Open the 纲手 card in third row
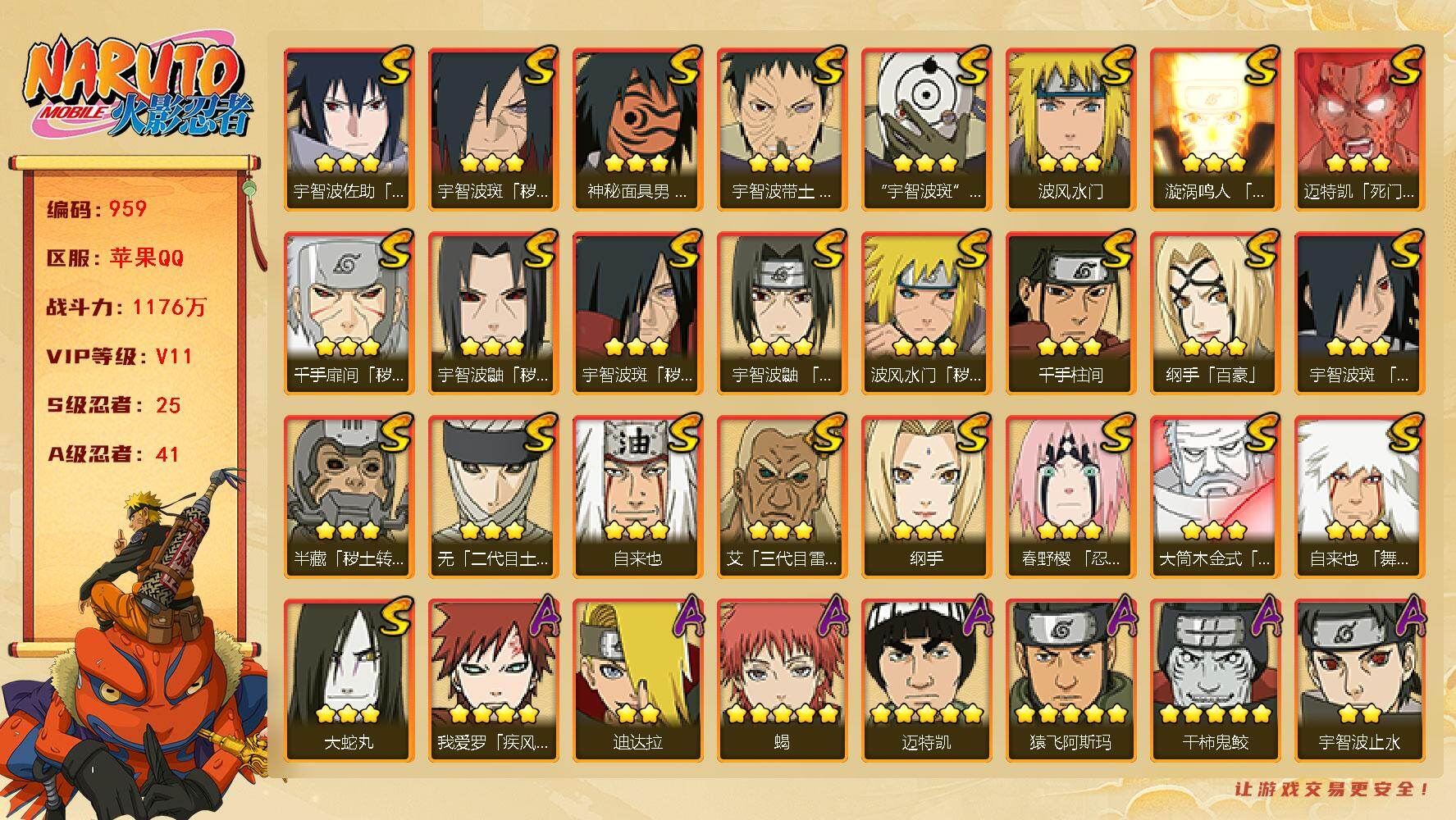This screenshot has width=1456, height=820. coord(926,496)
